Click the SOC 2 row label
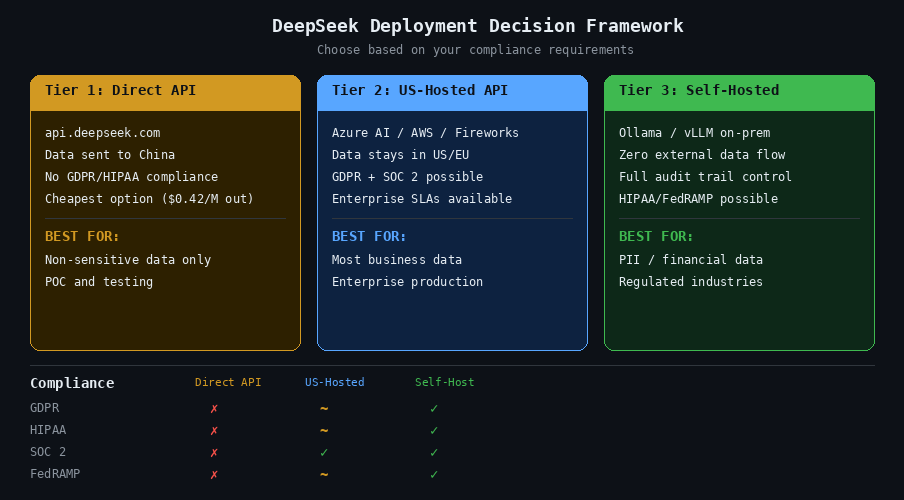The width and height of the screenshot is (904, 500). pyautogui.click(x=48, y=452)
